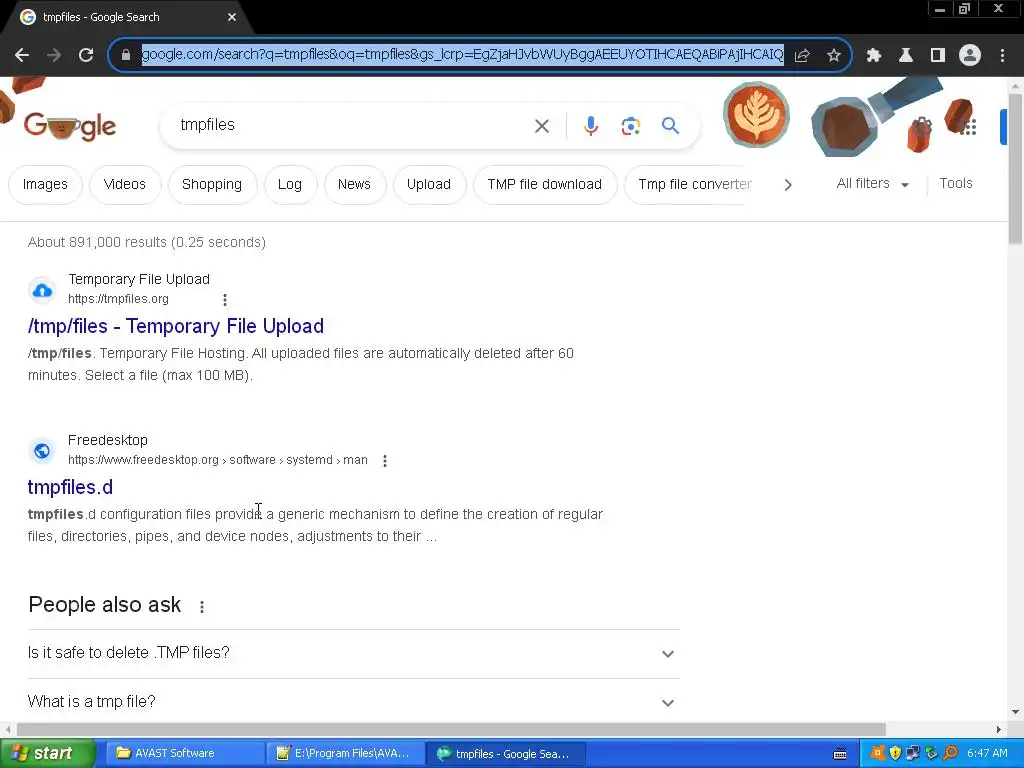Open /tmp/files - Temporary File Upload link
Screen dimensions: 1024x768
point(176,326)
